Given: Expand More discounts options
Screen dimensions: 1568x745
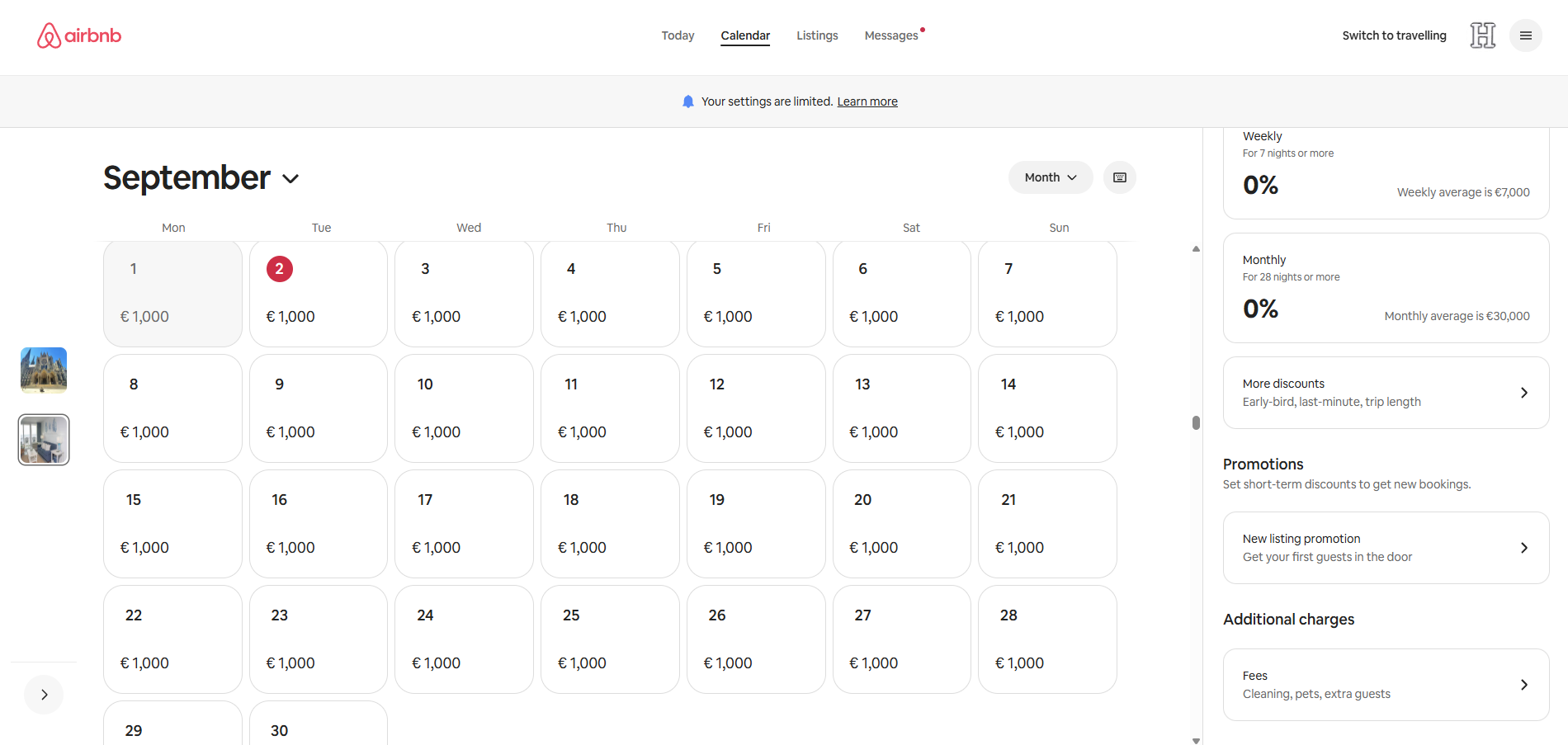Looking at the screenshot, I should click(1523, 393).
